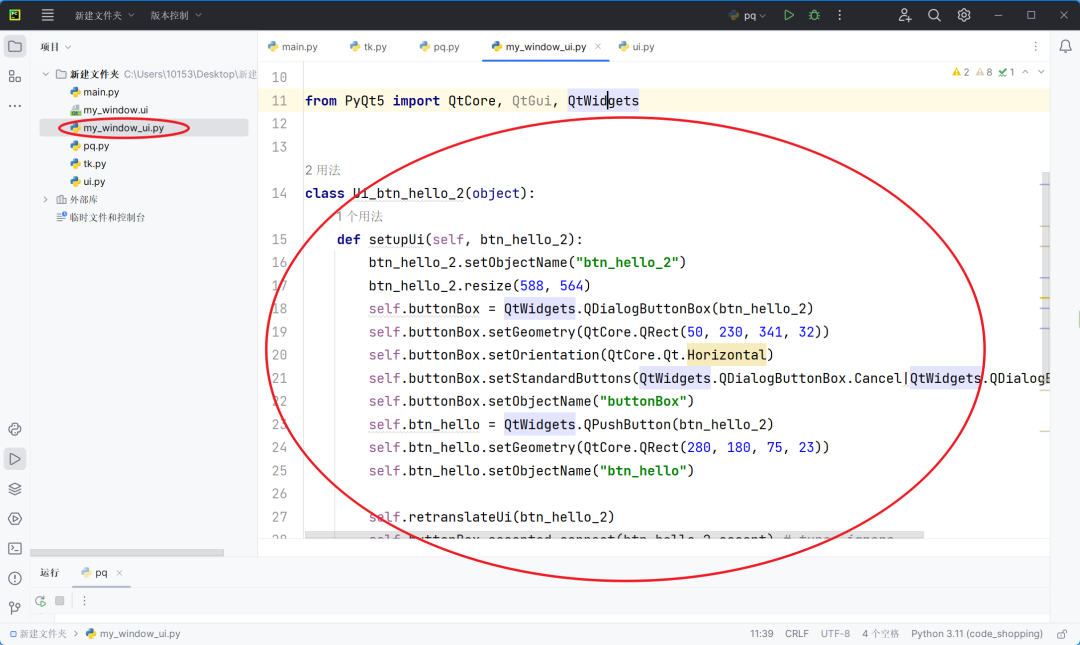Open warnings count inspection widget
This screenshot has height=645, width=1080.
(x=983, y=72)
